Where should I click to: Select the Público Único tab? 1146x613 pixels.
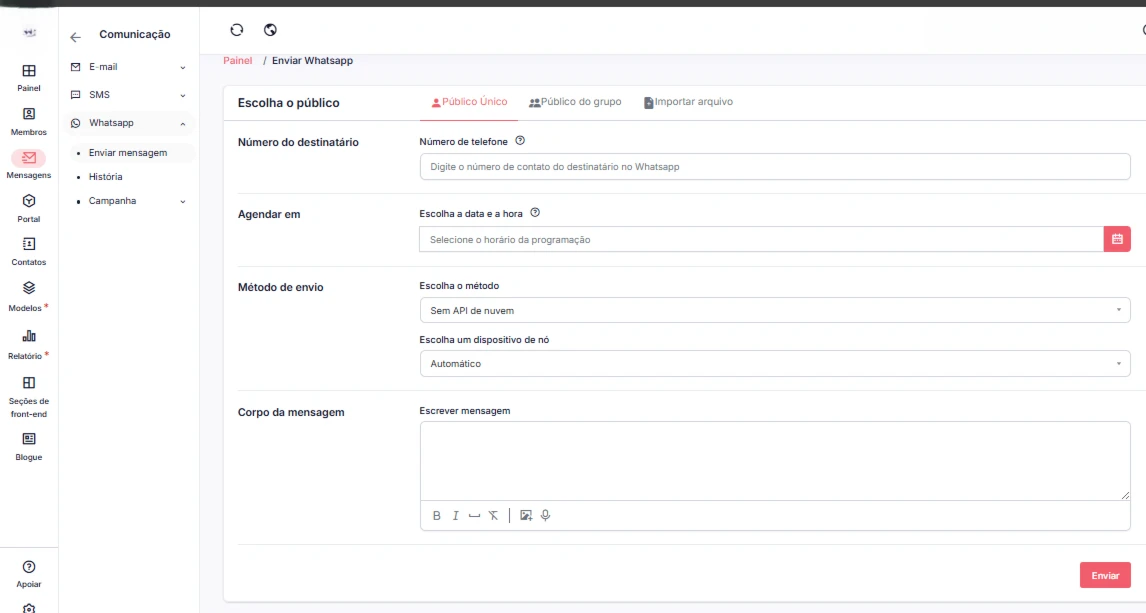(469, 102)
